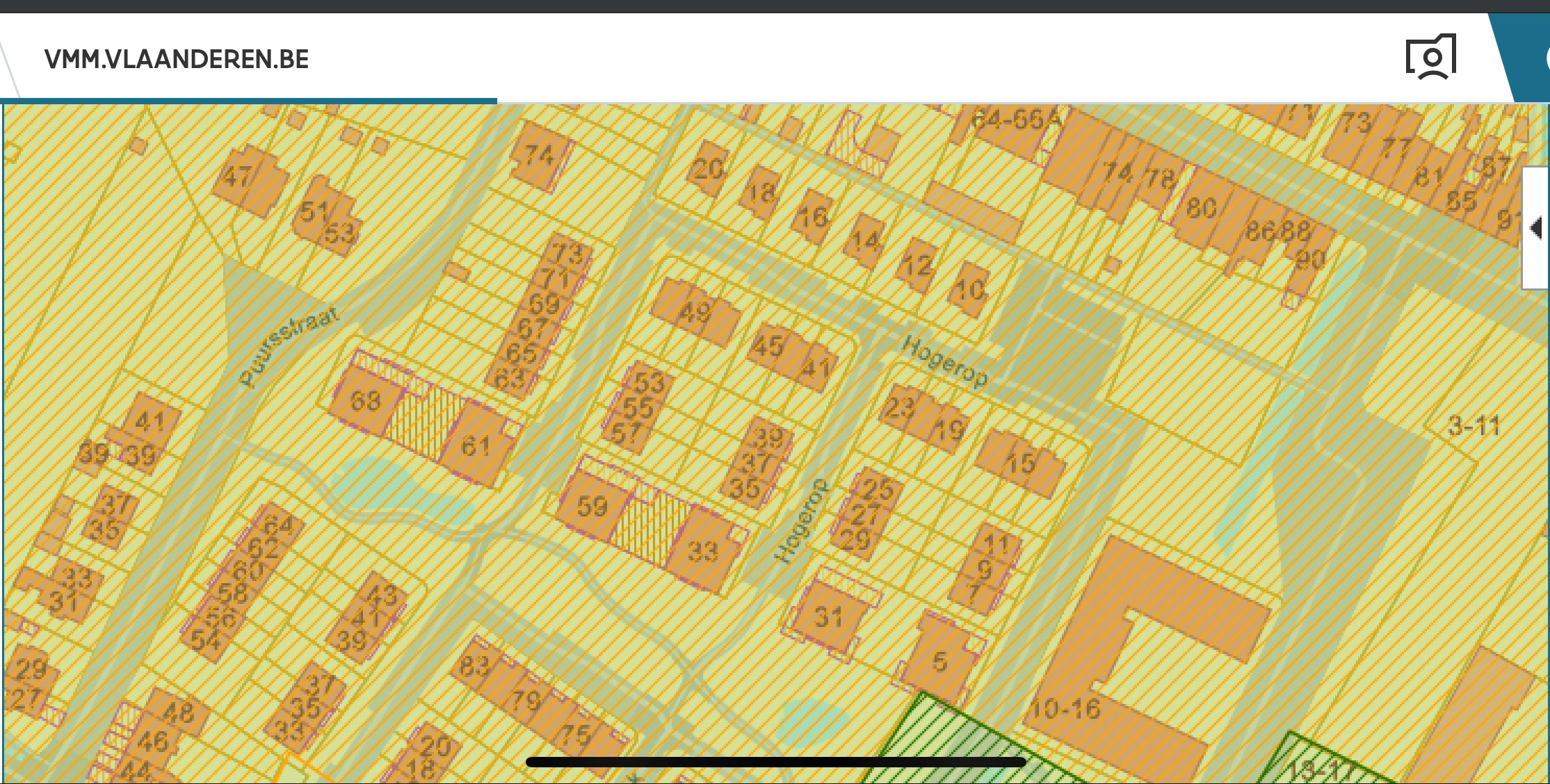
Task: Open the contact person icon in header
Action: (x=1431, y=57)
